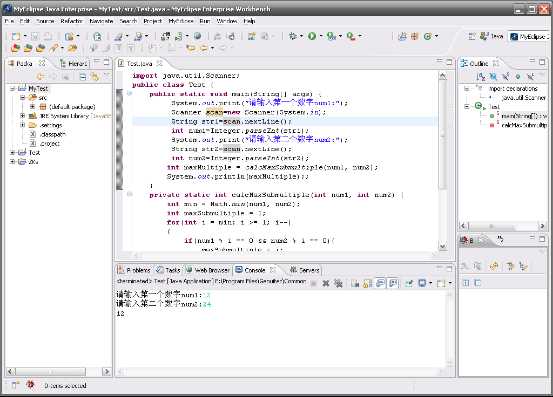
Task: Expand the Test project node
Action: pyautogui.click(x=13, y=152)
